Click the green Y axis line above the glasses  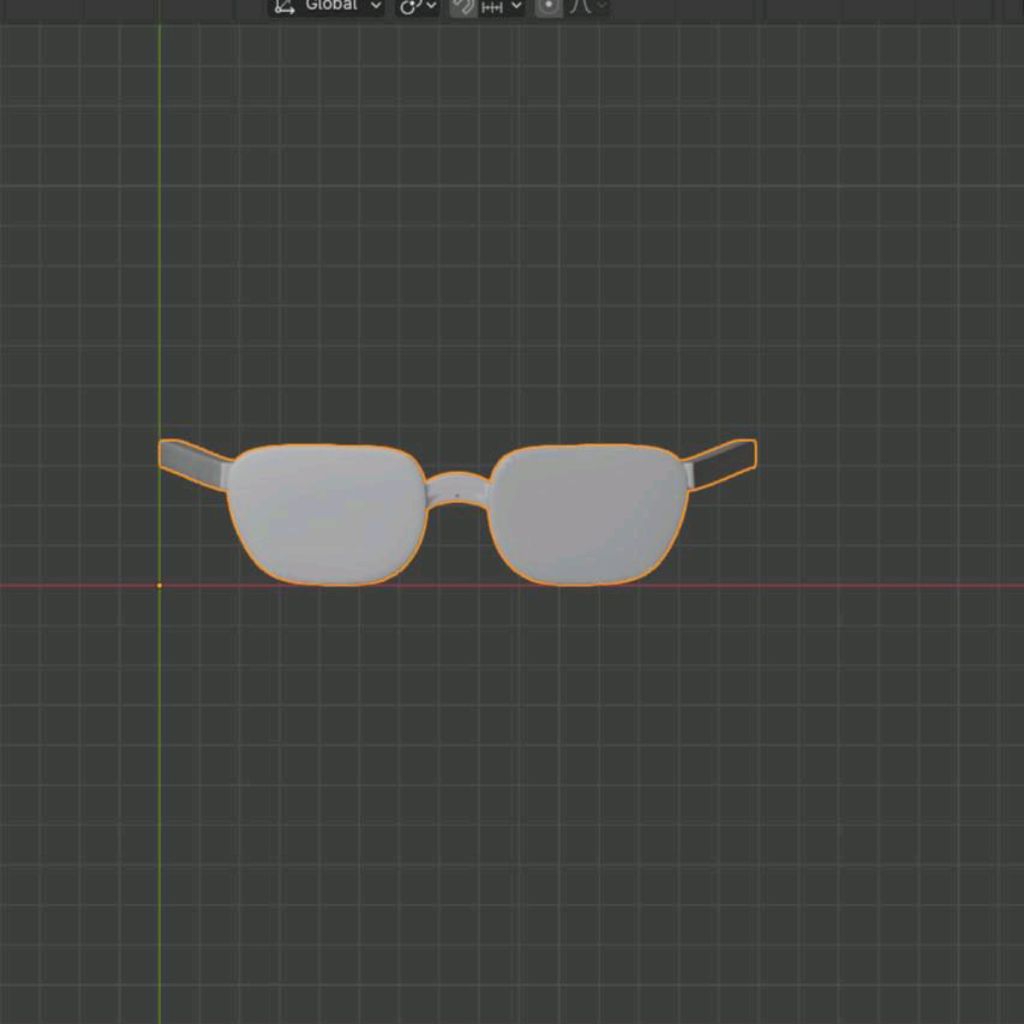pos(159,250)
